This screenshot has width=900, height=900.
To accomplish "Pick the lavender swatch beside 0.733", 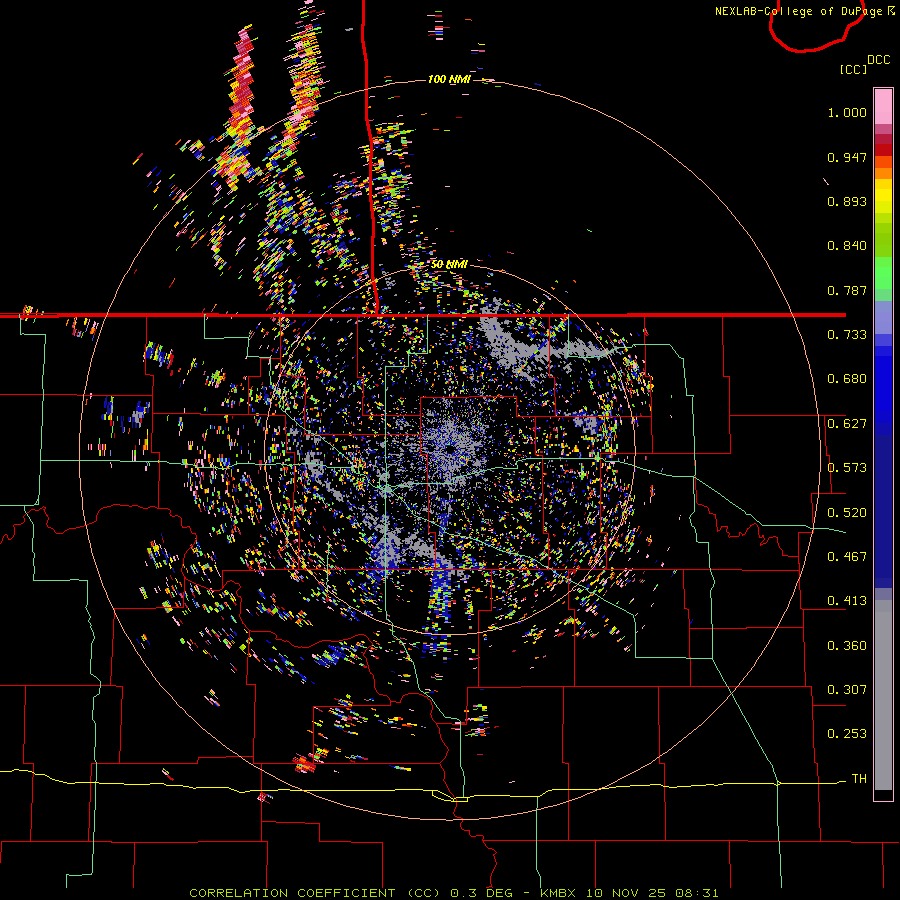I will [883, 318].
